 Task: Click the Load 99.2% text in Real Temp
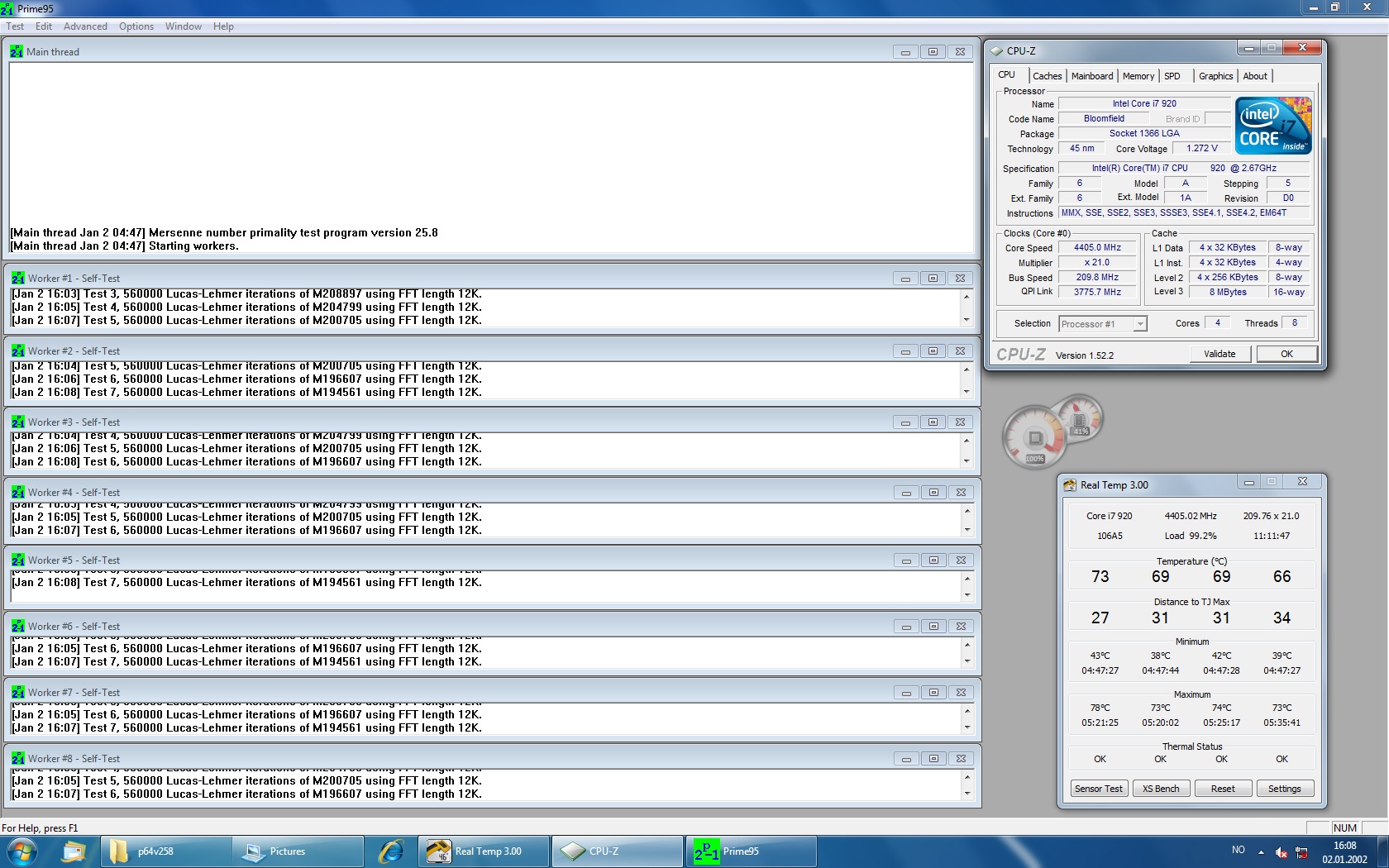(x=1191, y=536)
